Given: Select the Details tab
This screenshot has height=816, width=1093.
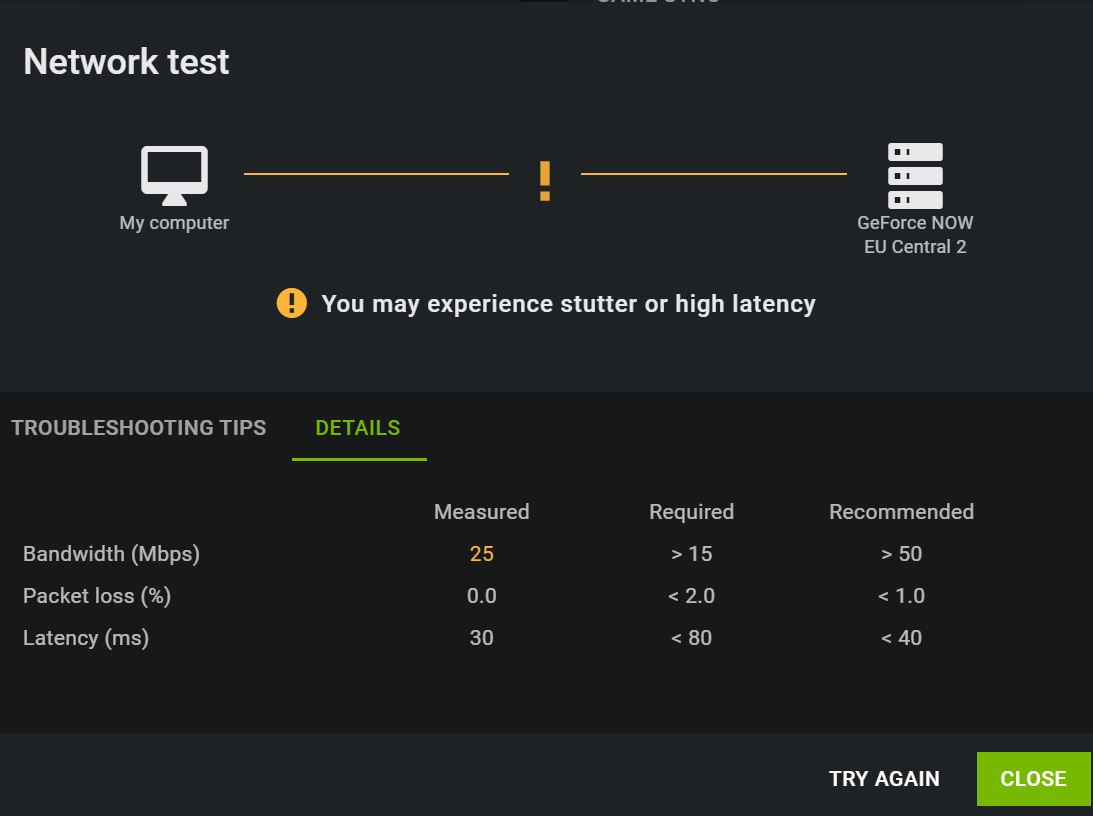Looking at the screenshot, I should click(x=358, y=428).
